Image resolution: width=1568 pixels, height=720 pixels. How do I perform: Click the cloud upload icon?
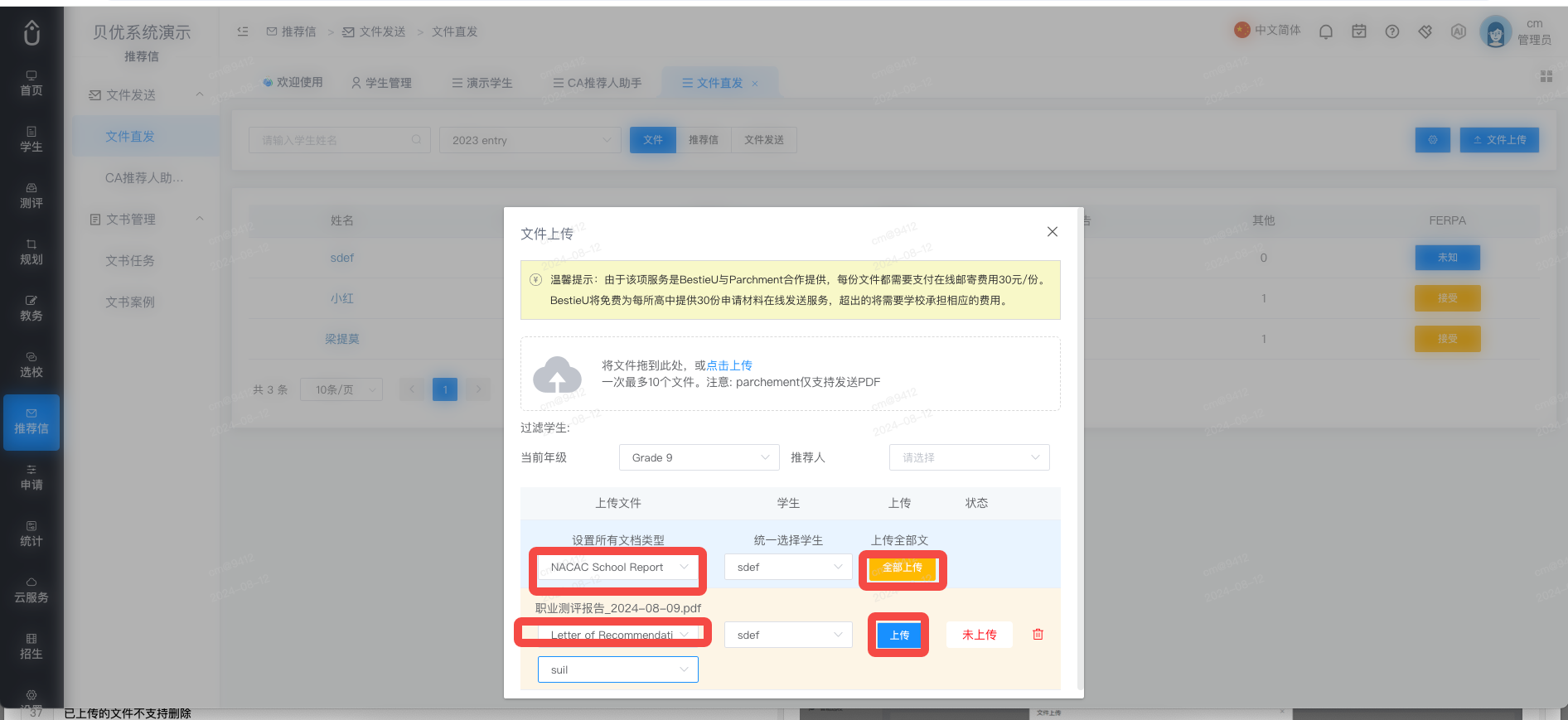click(557, 374)
